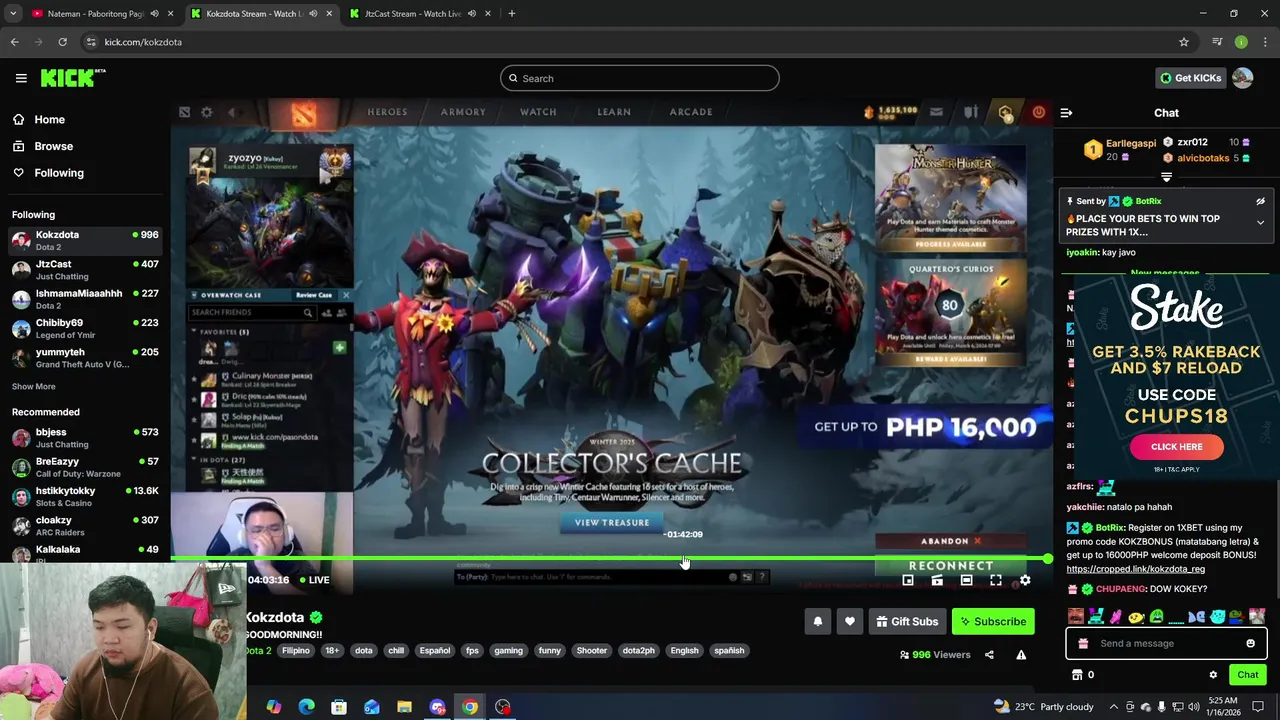Open Chibiby69 channel in sidebar
Screen dimensions: 1280x720
85,328
